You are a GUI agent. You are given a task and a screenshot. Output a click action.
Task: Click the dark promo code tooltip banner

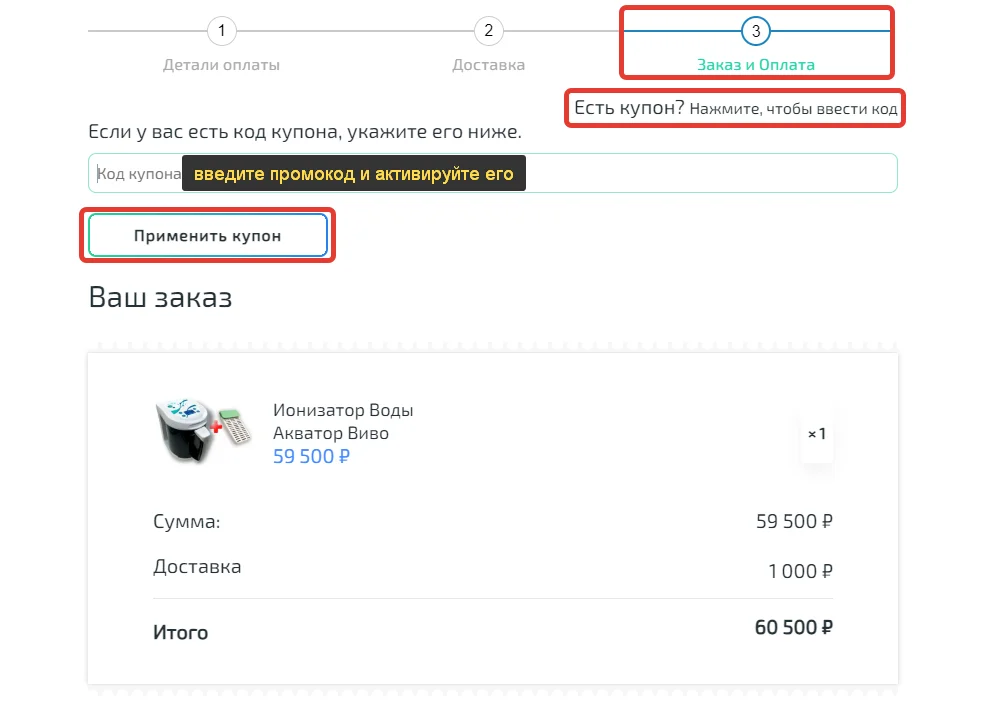(x=352, y=173)
